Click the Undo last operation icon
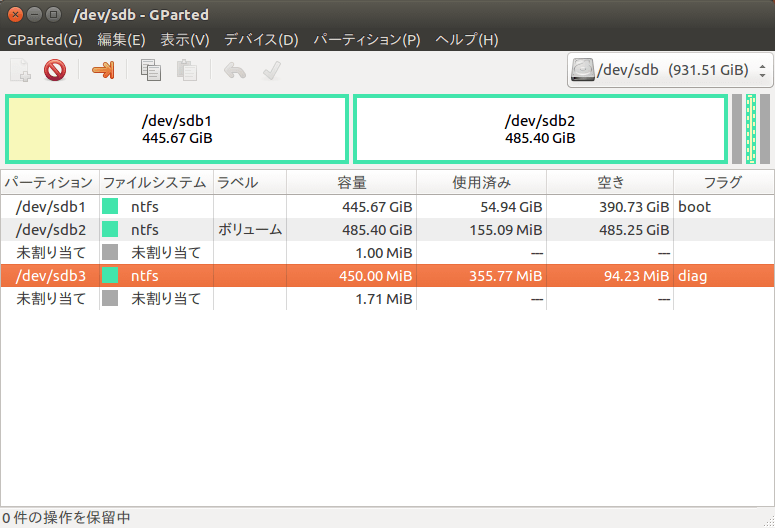 (x=235, y=71)
